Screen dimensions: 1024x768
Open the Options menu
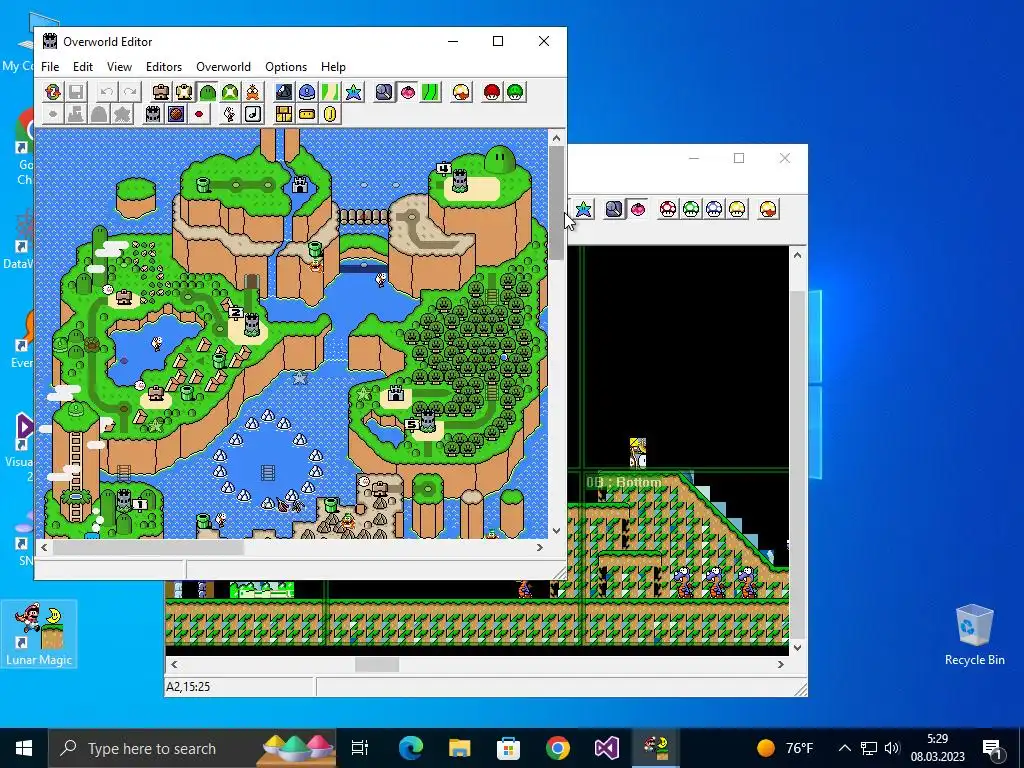pyautogui.click(x=285, y=67)
